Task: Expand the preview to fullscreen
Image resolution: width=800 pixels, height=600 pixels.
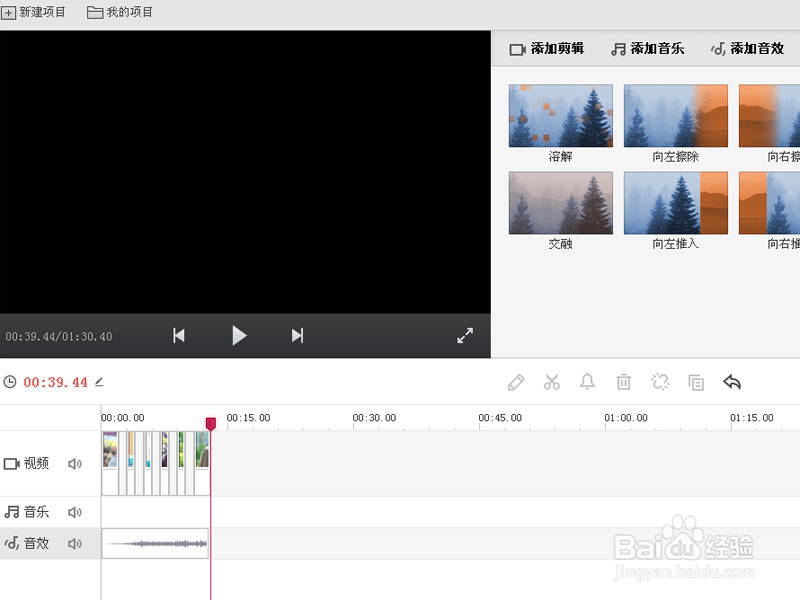Action: pyautogui.click(x=465, y=335)
